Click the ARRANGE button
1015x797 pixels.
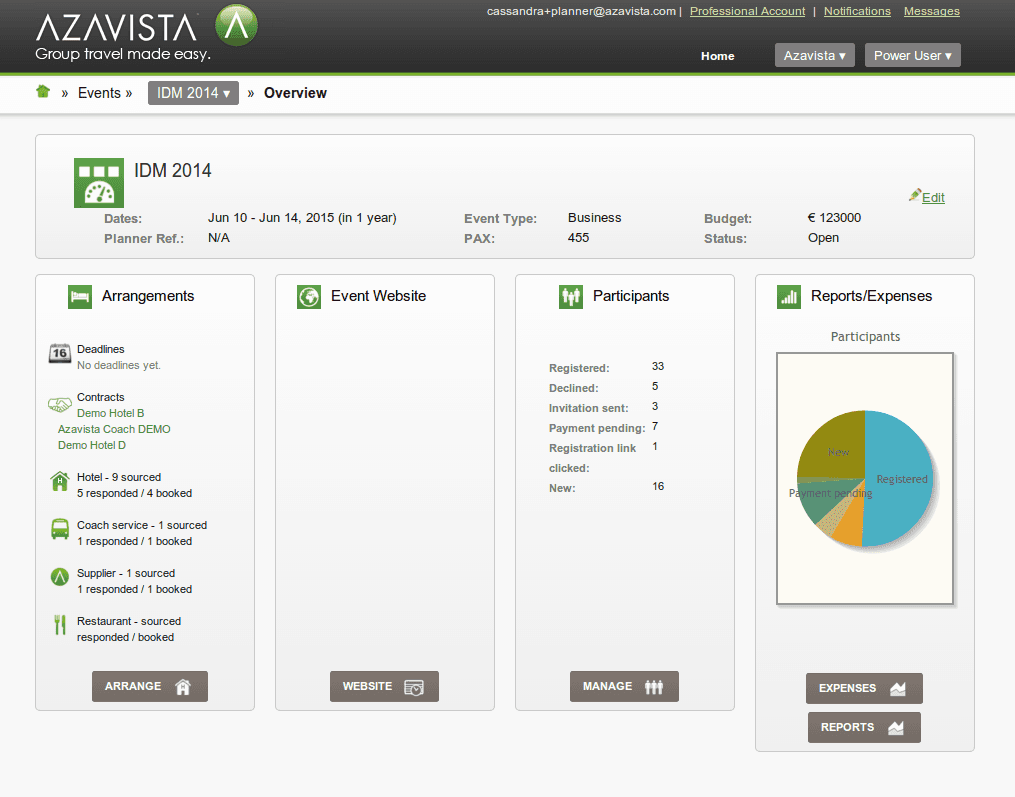click(150, 686)
